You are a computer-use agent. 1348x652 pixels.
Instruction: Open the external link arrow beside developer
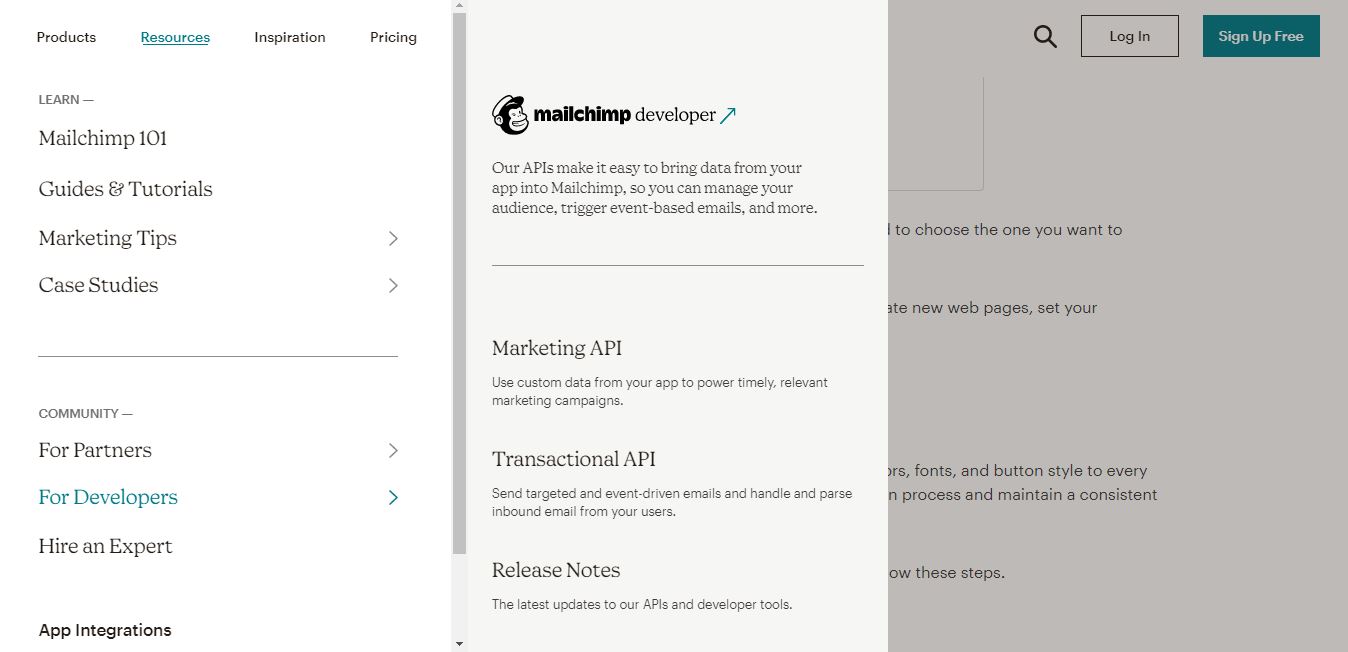[x=728, y=115]
